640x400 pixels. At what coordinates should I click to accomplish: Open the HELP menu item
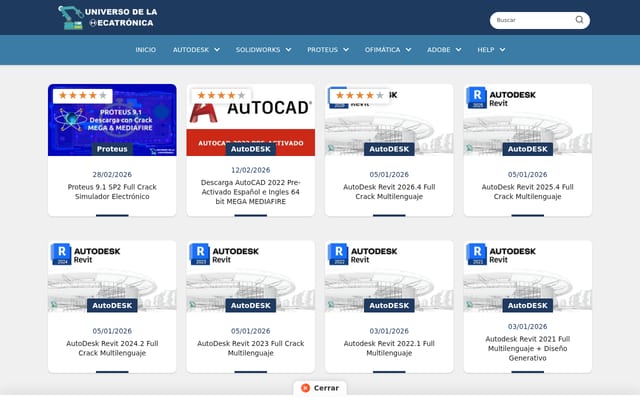pos(486,50)
